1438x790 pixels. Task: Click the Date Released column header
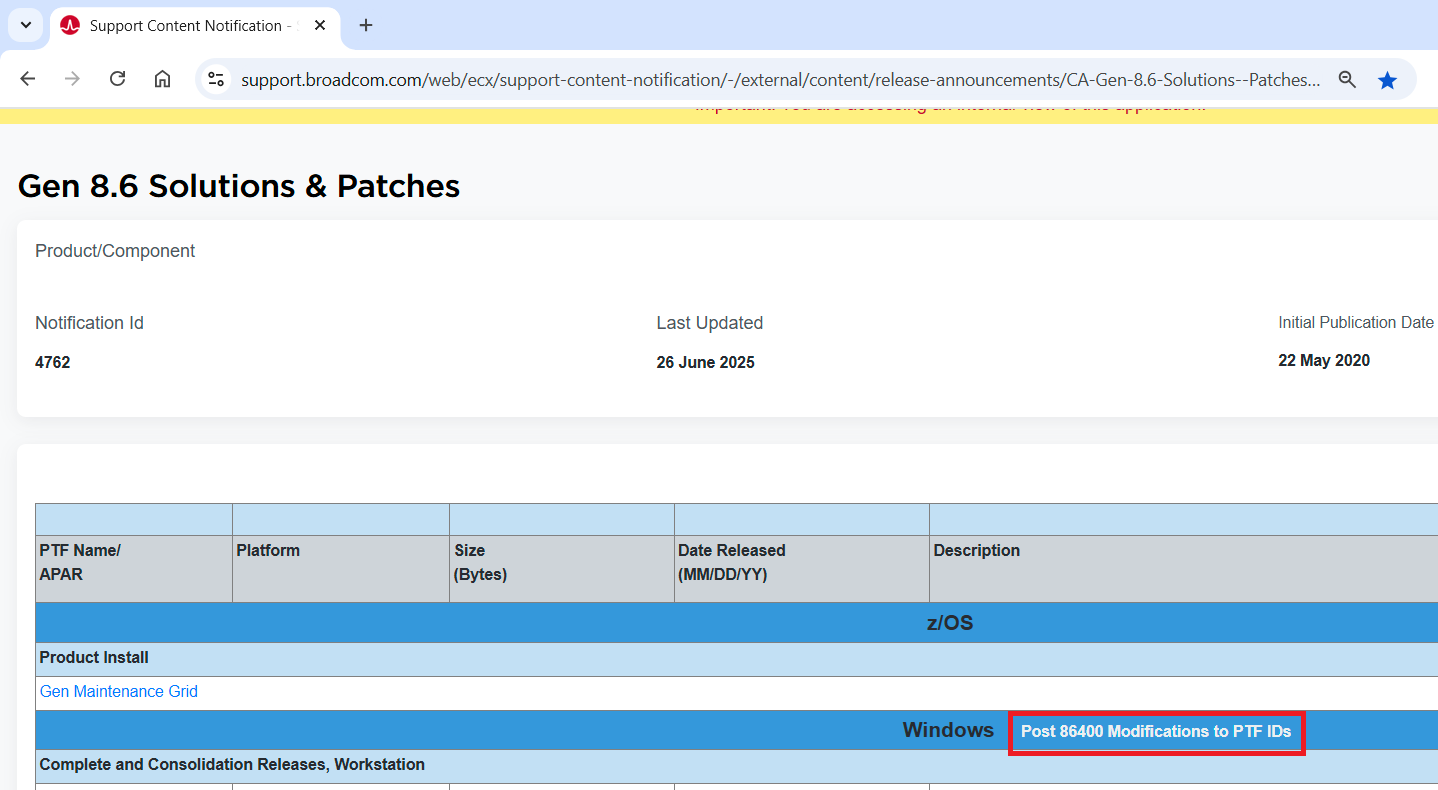[x=802, y=569]
